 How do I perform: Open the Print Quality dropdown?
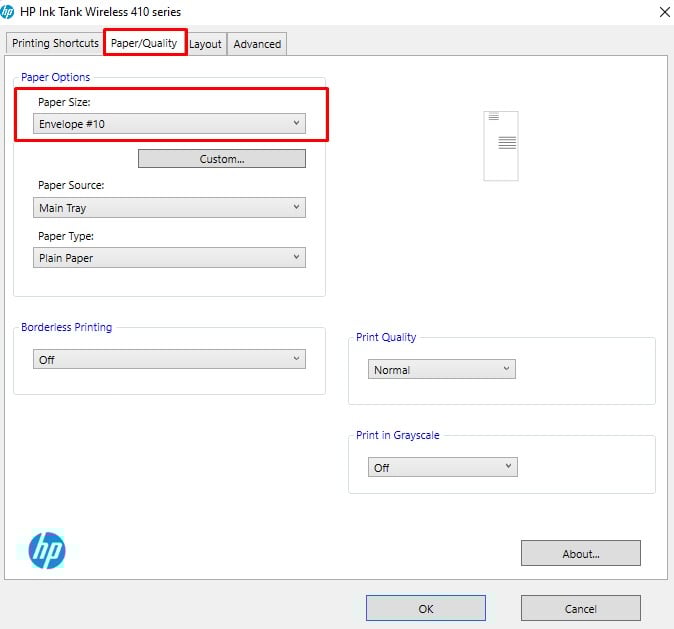coord(441,369)
